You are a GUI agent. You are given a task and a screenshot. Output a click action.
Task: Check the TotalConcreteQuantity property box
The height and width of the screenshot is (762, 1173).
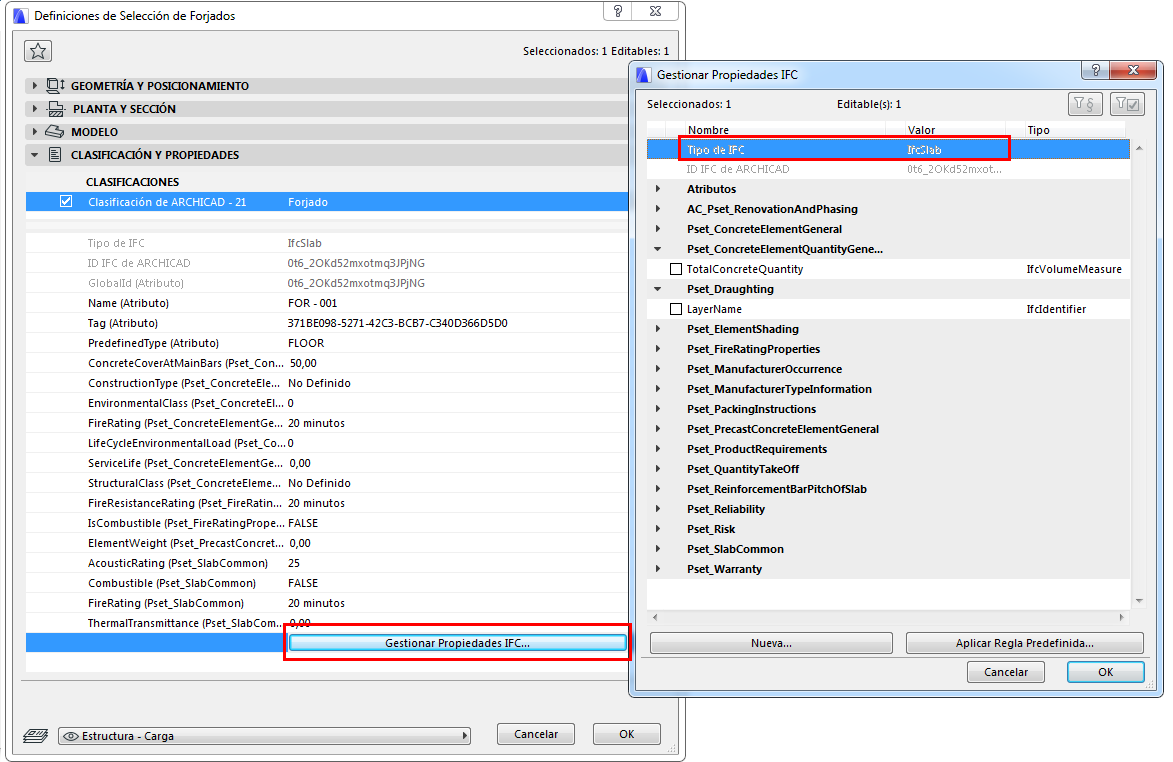coord(676,269)
